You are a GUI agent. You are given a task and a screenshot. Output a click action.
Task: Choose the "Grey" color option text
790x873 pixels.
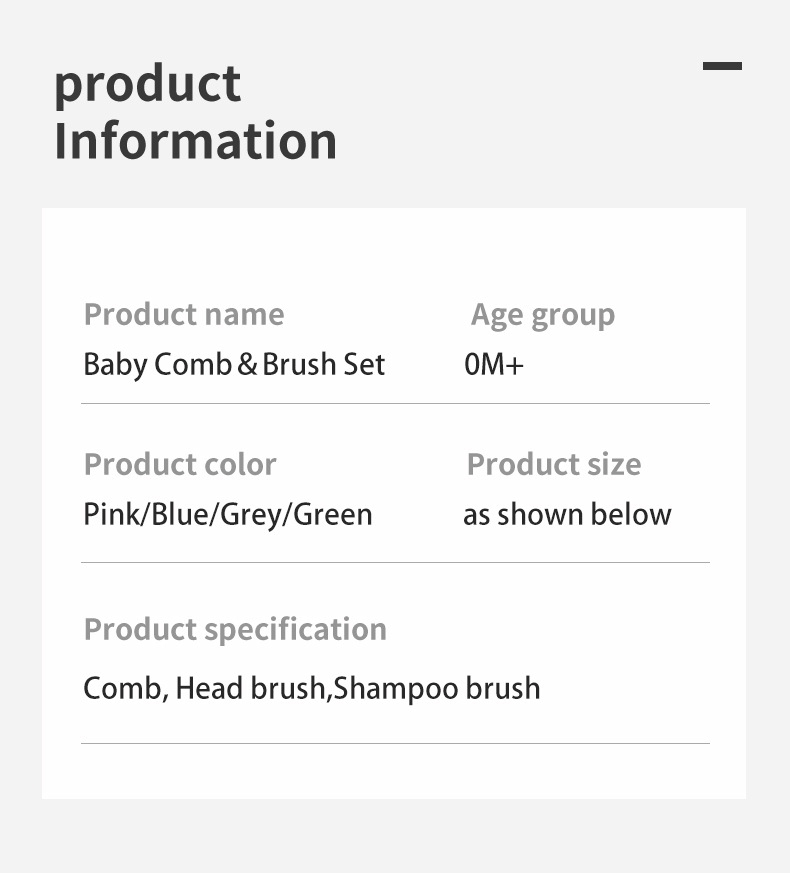252,515
